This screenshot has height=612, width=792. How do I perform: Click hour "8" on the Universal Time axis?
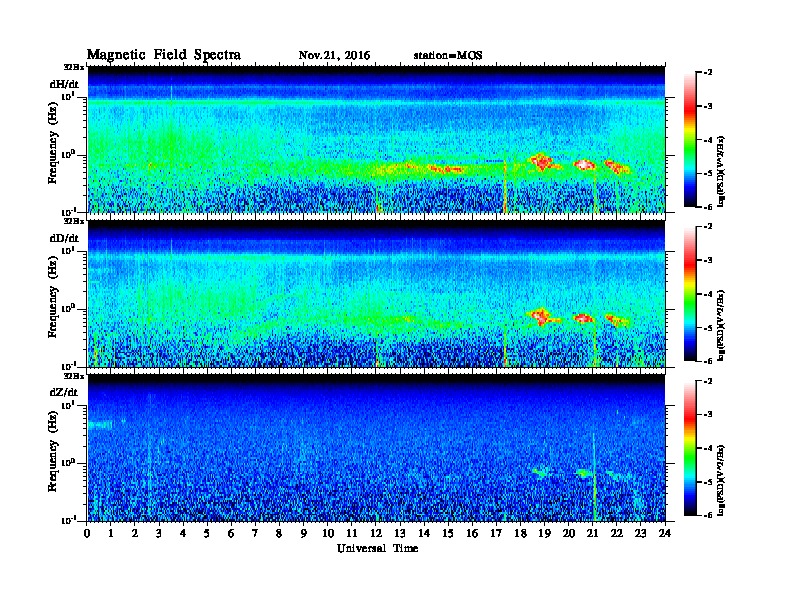click(279, 533)
